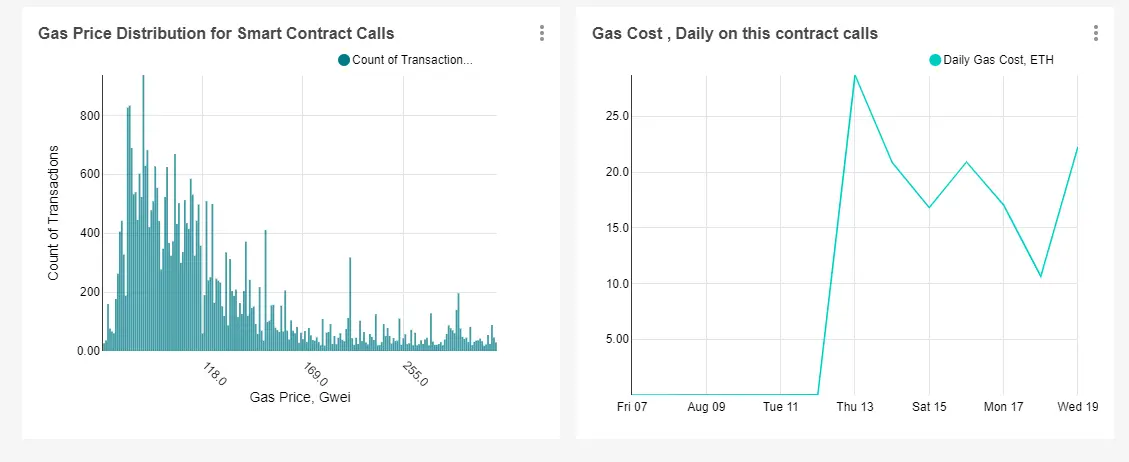Click the line peak at Thu 13
The width and height of the screenshot is (1129, 462).
[x=855, y=76]
